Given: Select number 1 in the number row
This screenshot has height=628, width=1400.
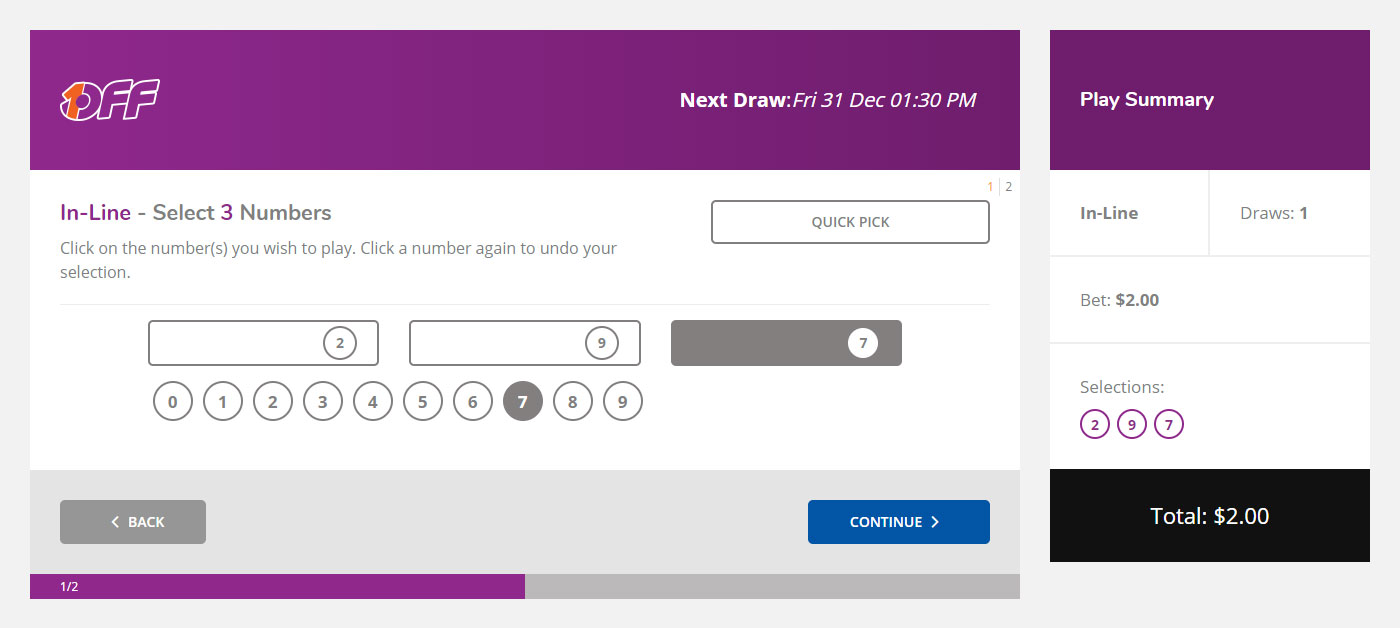Looking at the screenshot, I should (223, 402).
